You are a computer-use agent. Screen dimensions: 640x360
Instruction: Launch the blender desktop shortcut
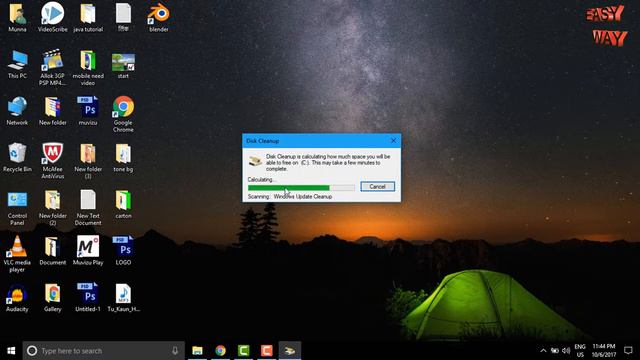(159, 17)
